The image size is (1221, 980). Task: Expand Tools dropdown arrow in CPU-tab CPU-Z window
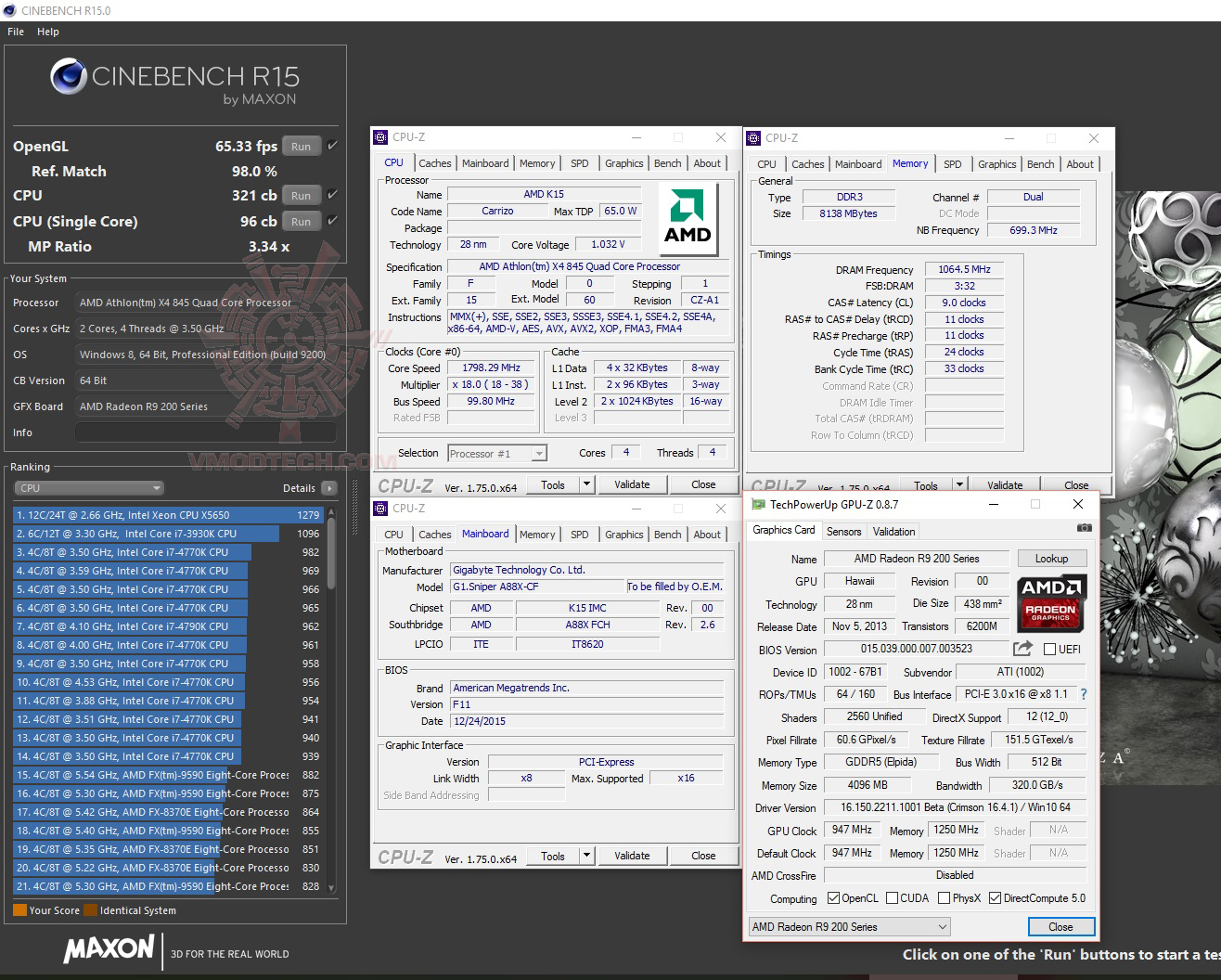[586, 484]
